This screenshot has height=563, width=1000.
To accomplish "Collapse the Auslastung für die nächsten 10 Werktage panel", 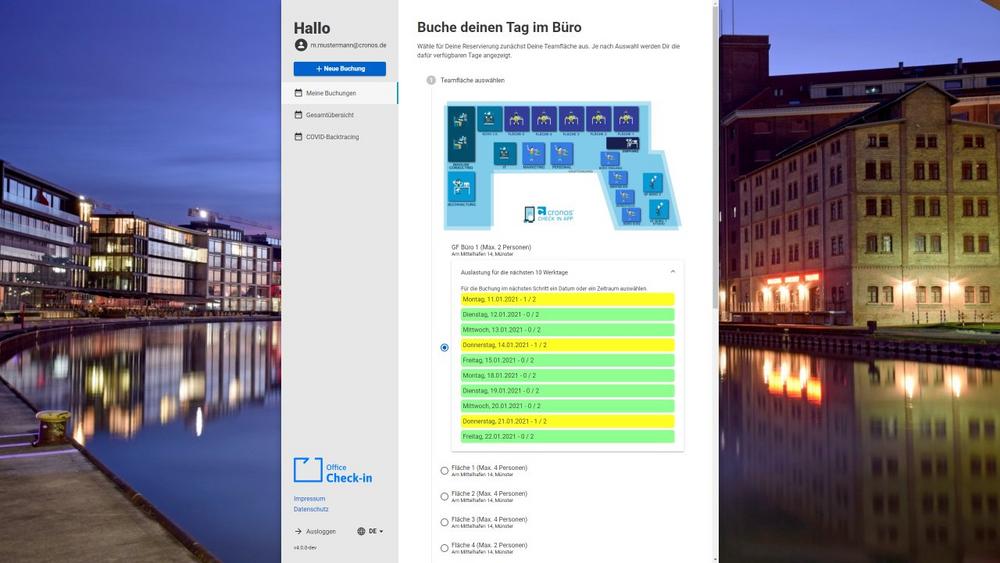I will coord(672,272).
